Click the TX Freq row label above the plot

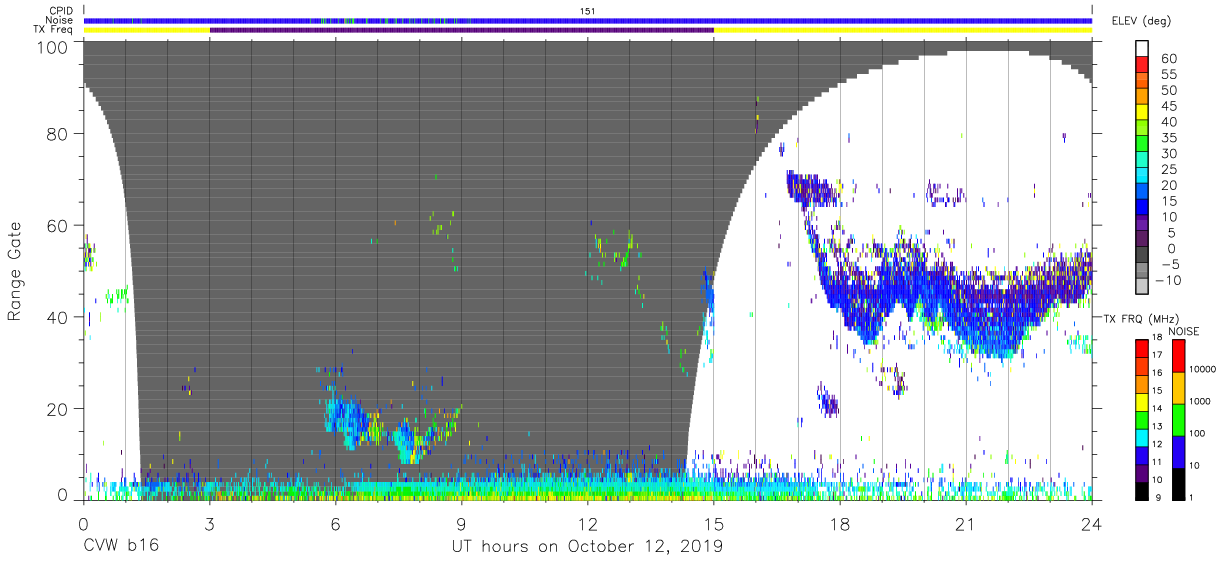(54, 30)
